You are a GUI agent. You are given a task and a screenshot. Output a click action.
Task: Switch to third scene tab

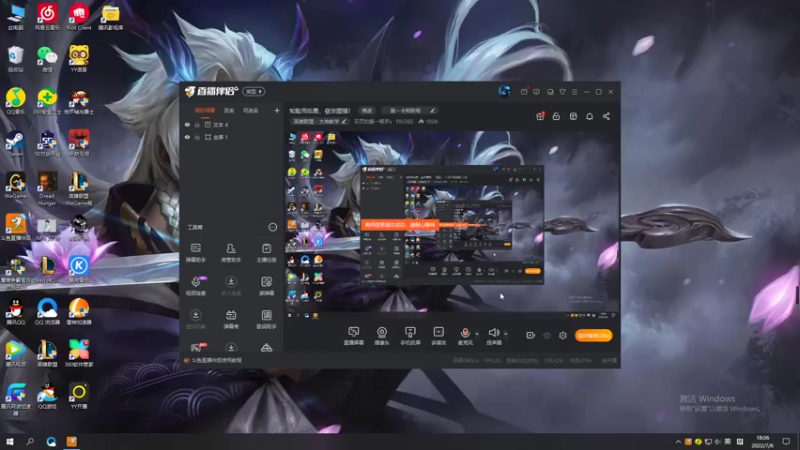pos(250,110)
